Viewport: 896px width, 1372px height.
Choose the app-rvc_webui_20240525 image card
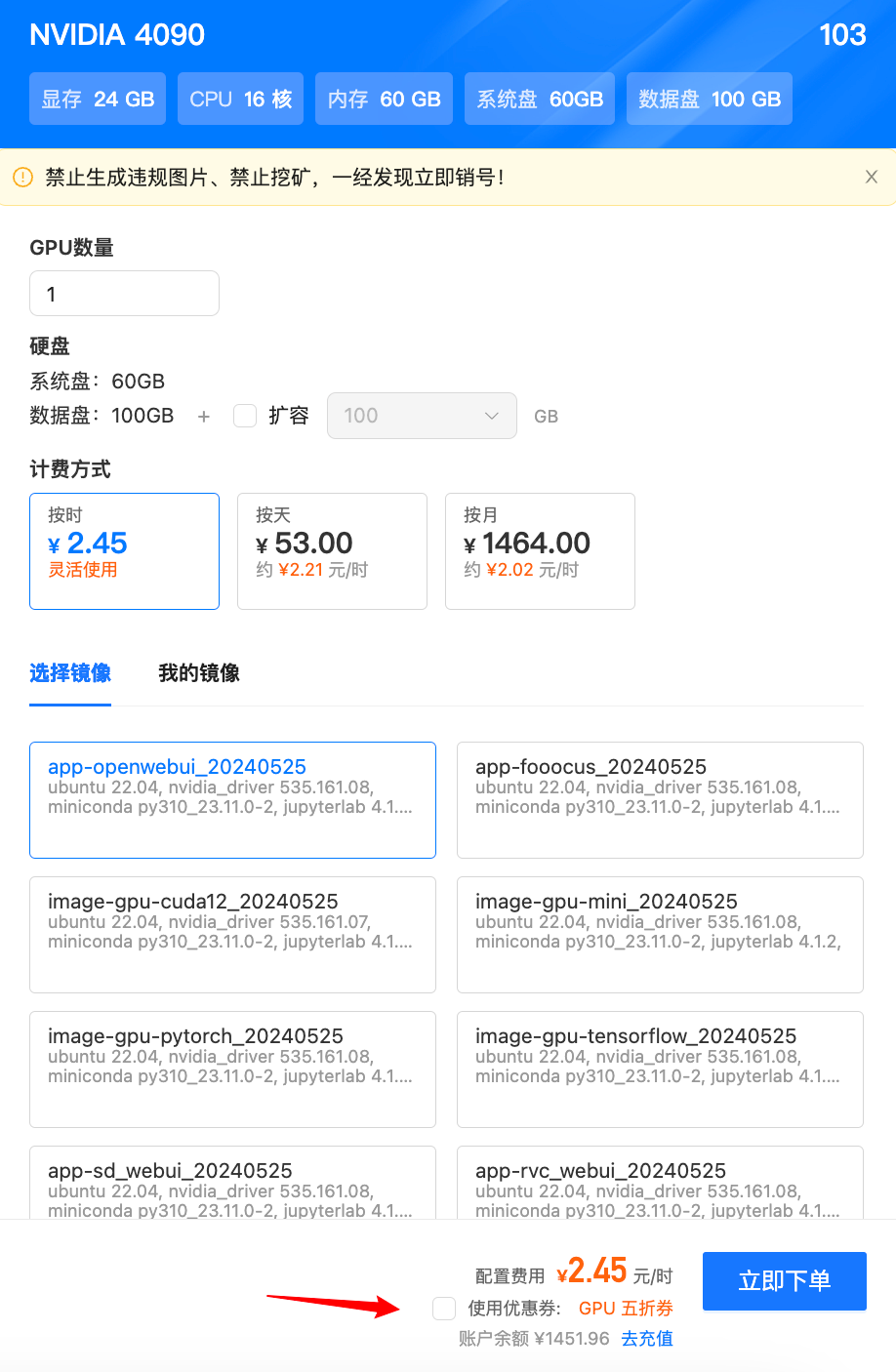[x=660, y=1183]
